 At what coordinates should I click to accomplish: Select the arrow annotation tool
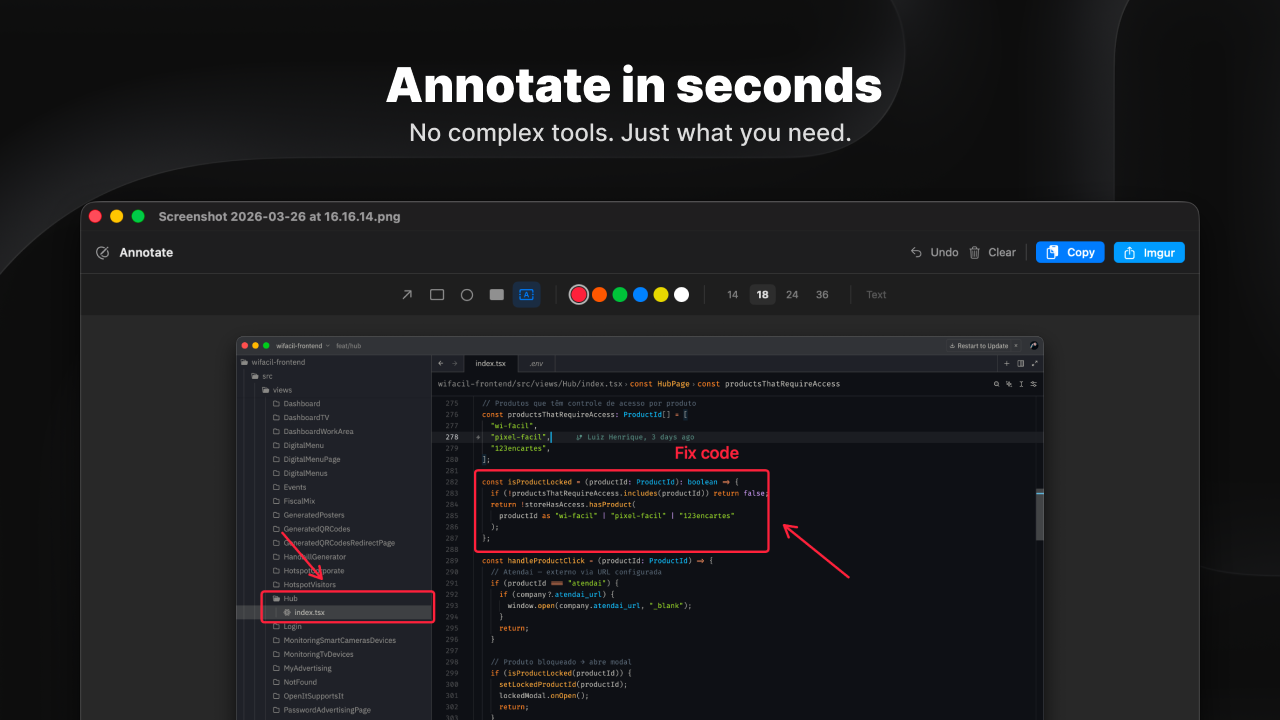tap(407, 295)
